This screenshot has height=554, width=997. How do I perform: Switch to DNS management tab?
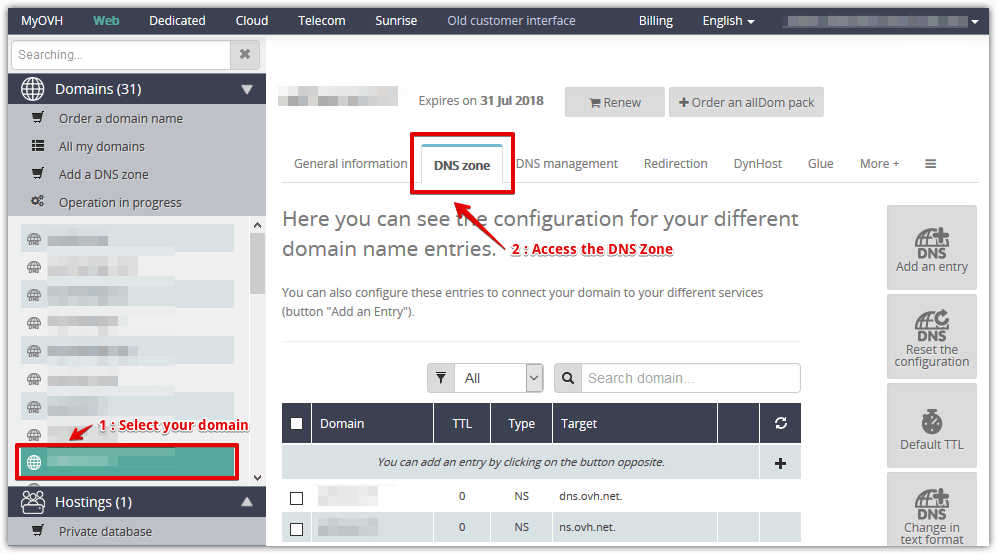(x=567, y=164)
